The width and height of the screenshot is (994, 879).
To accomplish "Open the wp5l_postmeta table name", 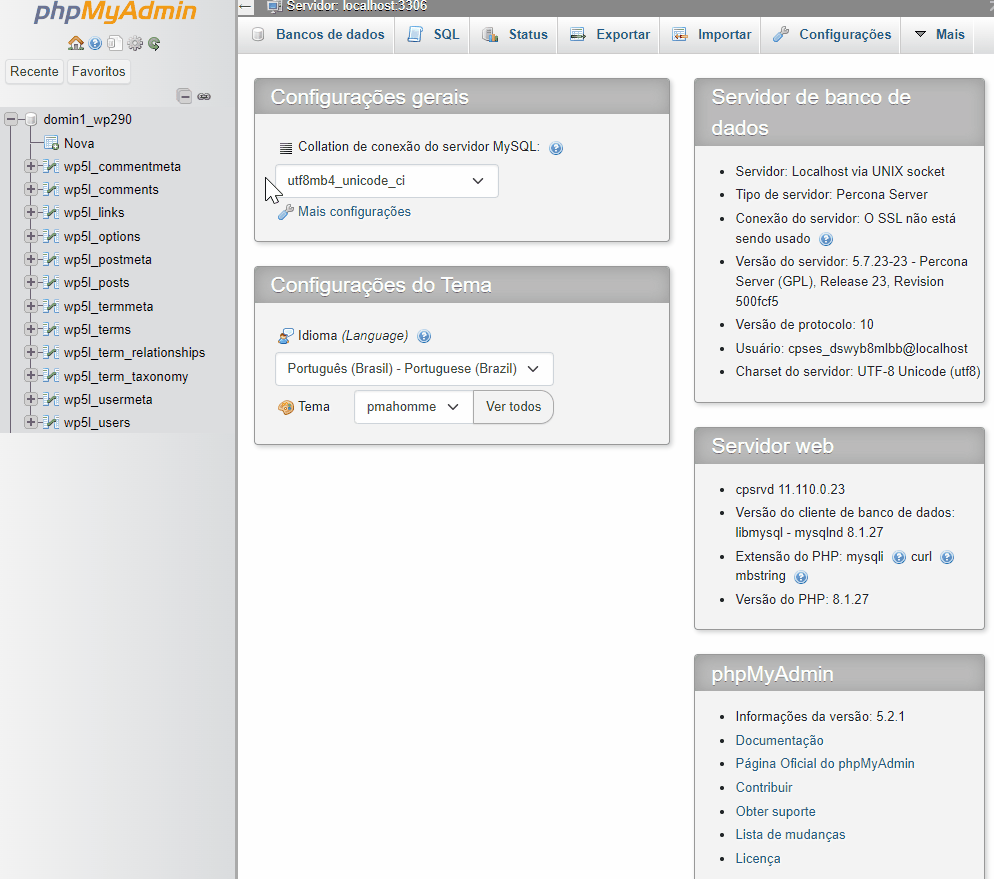I will pyautogui.click(x=107, y=259).
